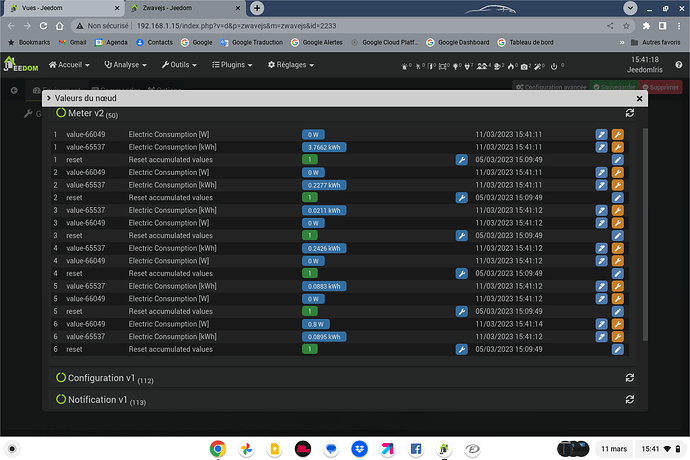Trigger reset wrench for endpoint 2 accumulated values
The height and width of the screenshot is (460, 690).
point(462,198)
